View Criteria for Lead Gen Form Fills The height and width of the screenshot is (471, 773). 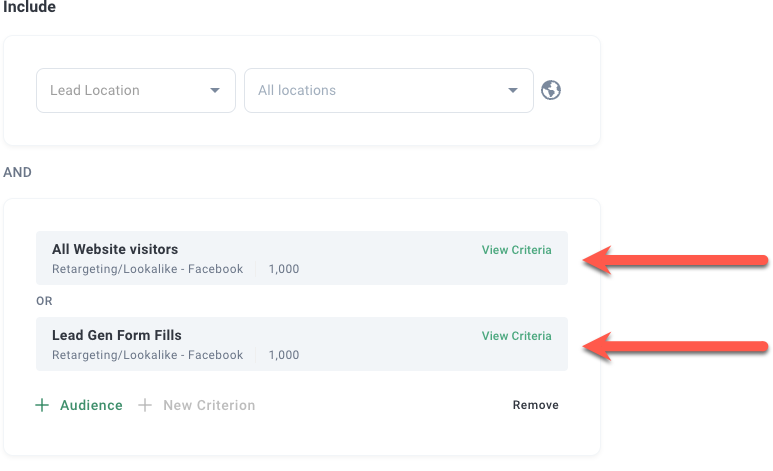tap(516, 336)
